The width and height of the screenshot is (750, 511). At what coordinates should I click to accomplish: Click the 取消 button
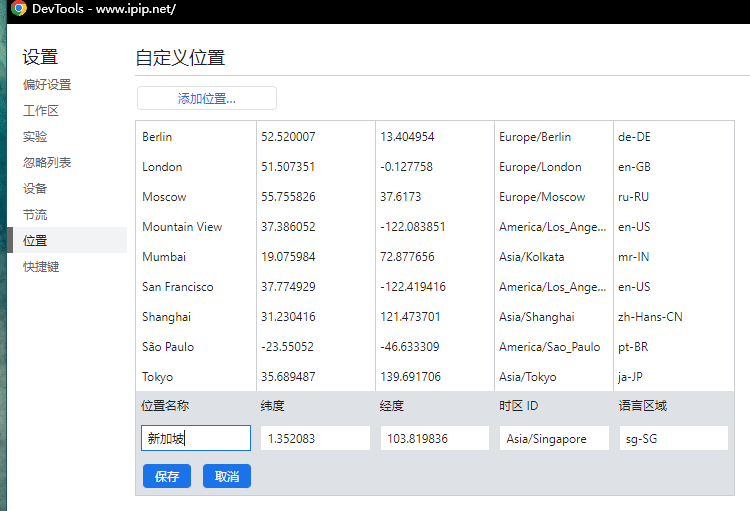tap(227, 477)
